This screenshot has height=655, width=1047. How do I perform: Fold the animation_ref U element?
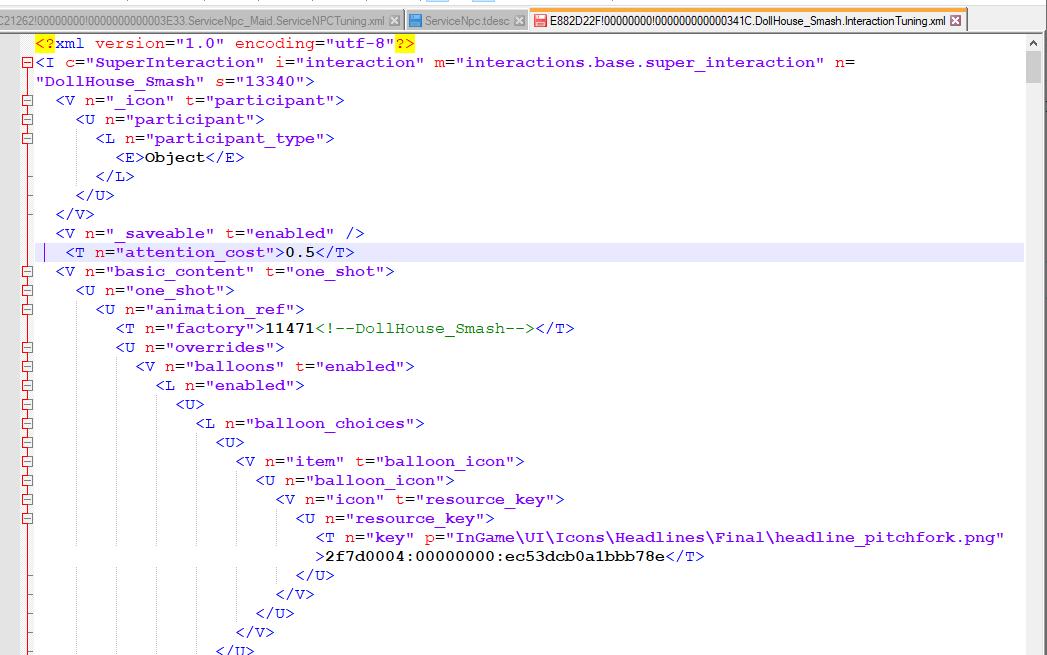click(x=27, y=310)
